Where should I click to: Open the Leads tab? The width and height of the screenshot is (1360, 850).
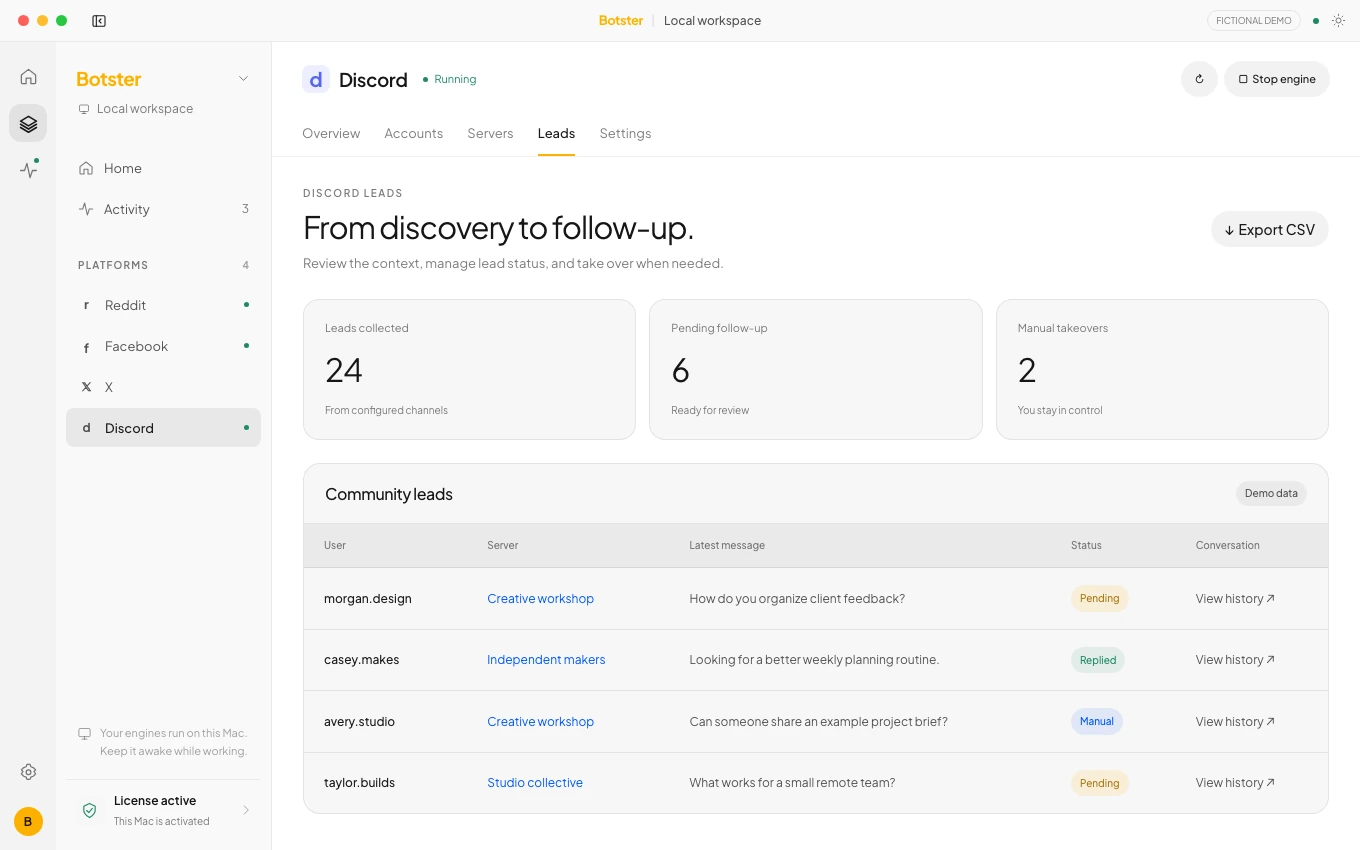tap(556, 134)
